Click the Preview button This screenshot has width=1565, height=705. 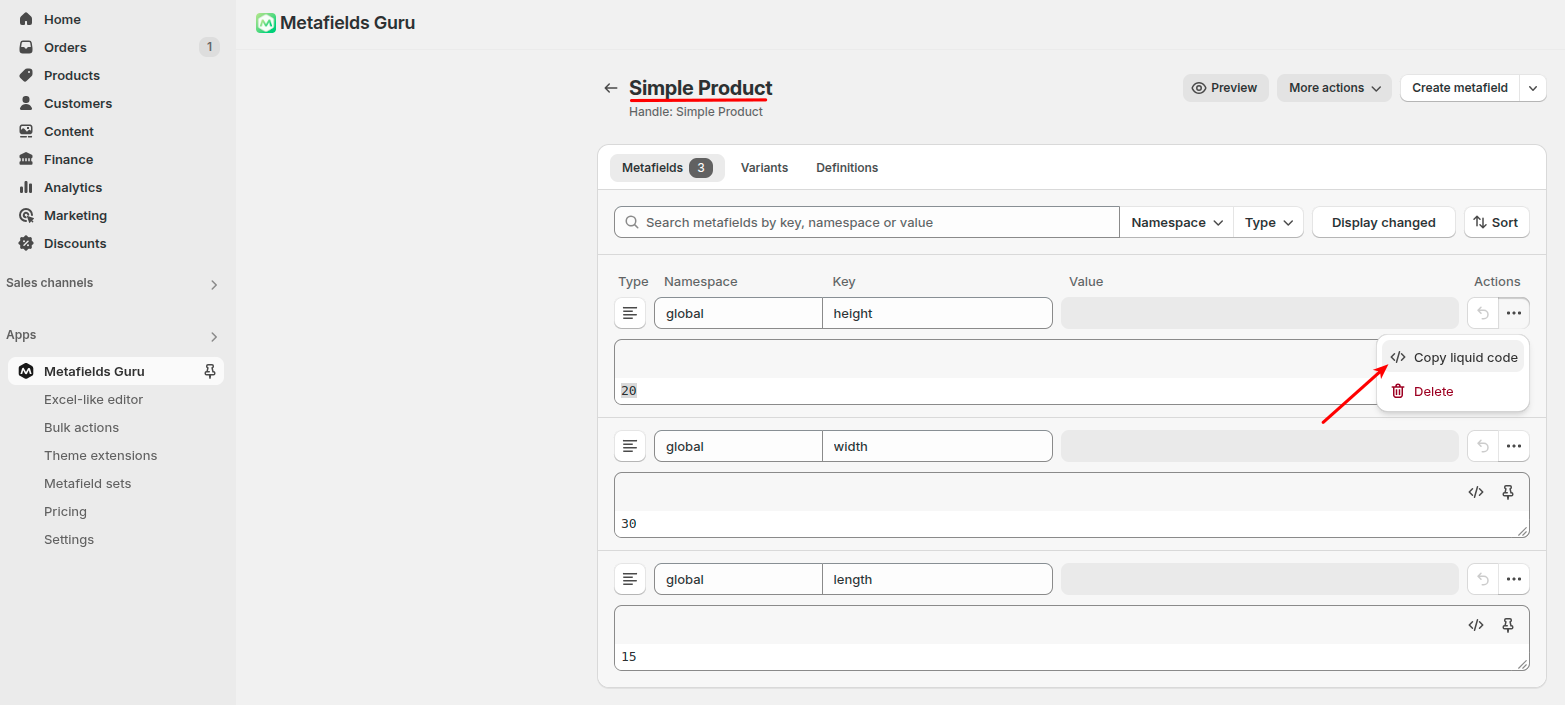[1226, 88]
